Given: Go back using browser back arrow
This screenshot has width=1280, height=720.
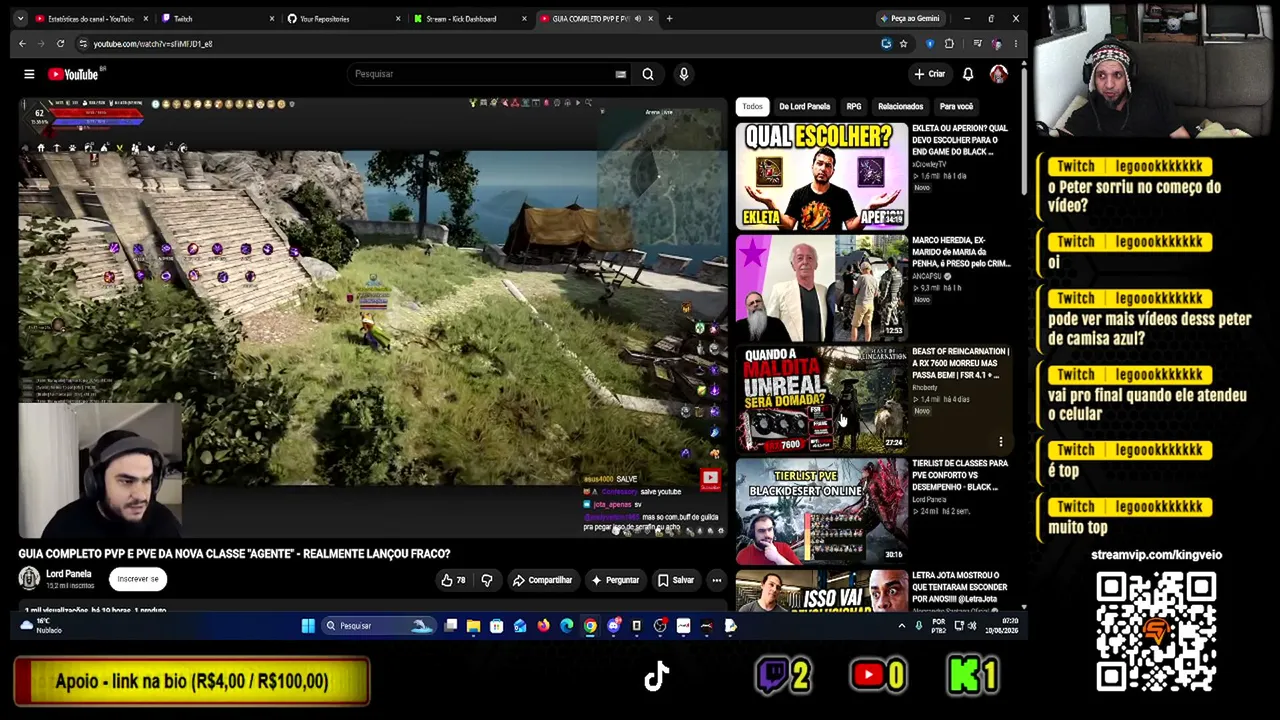Looking at the screenshot, I should [22, 44].
